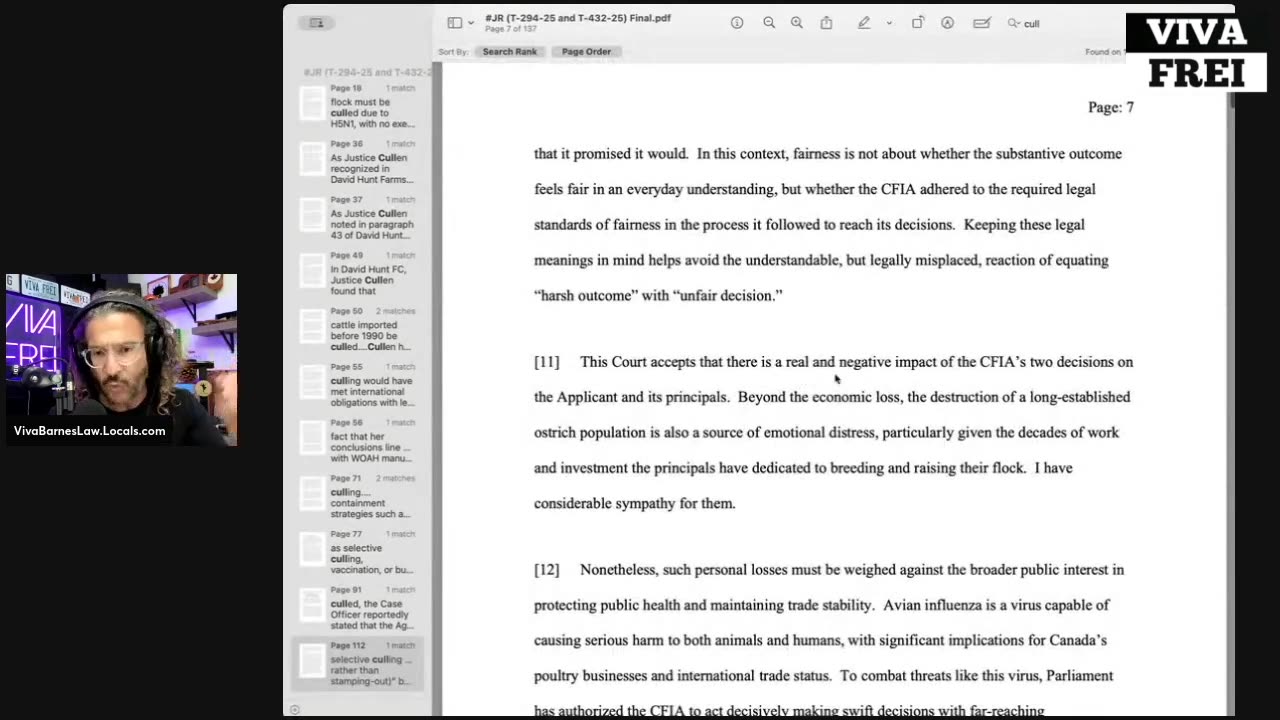
Task: Show the document inspector info panel
Action: tap(737, 23)
